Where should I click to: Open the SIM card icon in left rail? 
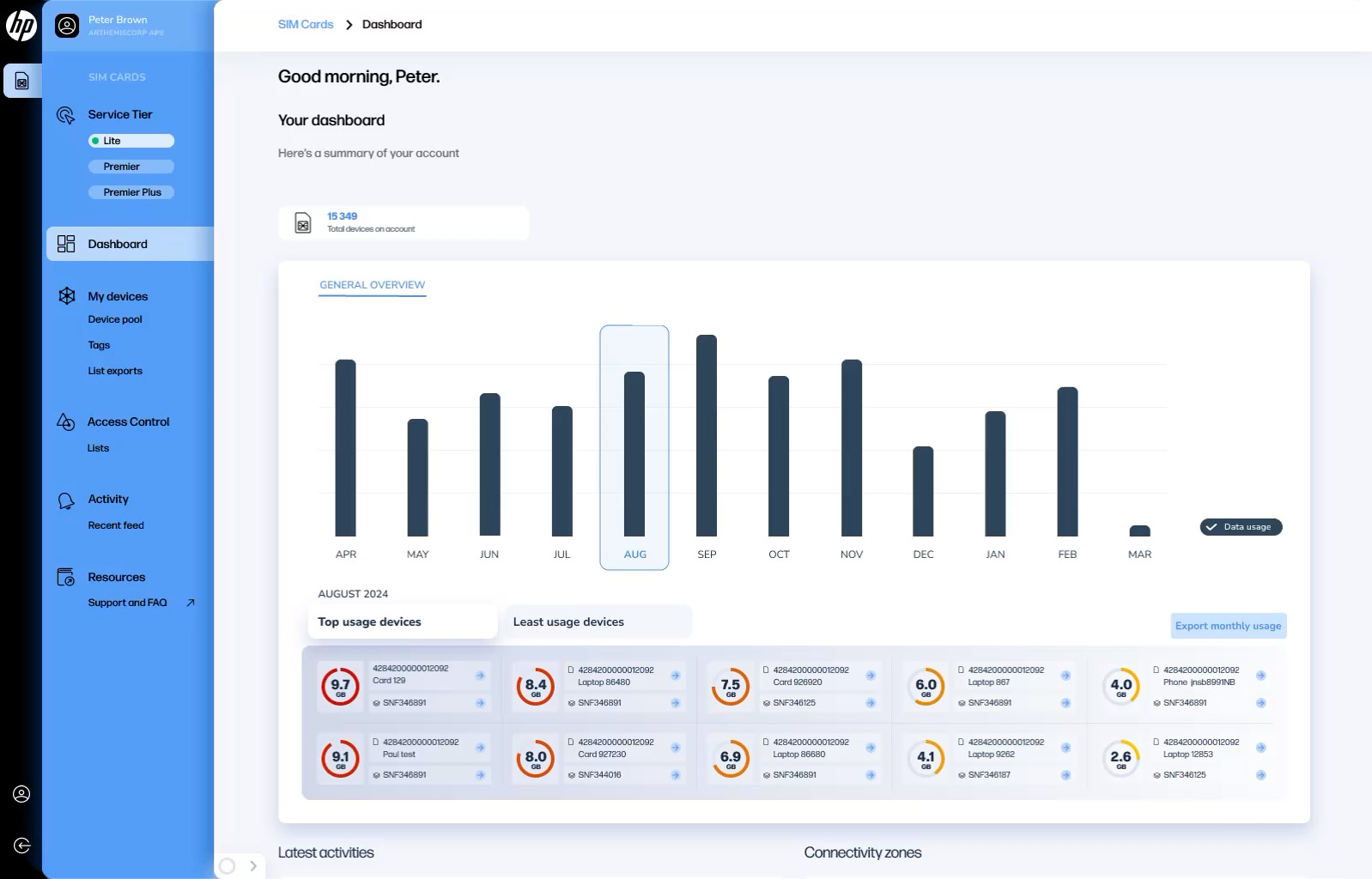point(22,81)
